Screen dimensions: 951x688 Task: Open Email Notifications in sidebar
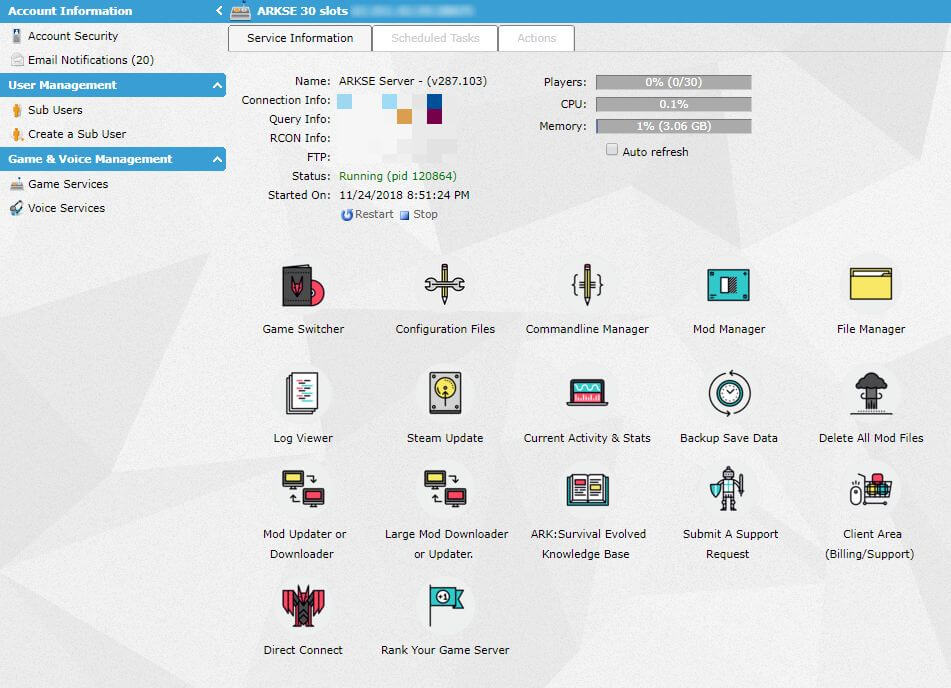pos(90,60)
